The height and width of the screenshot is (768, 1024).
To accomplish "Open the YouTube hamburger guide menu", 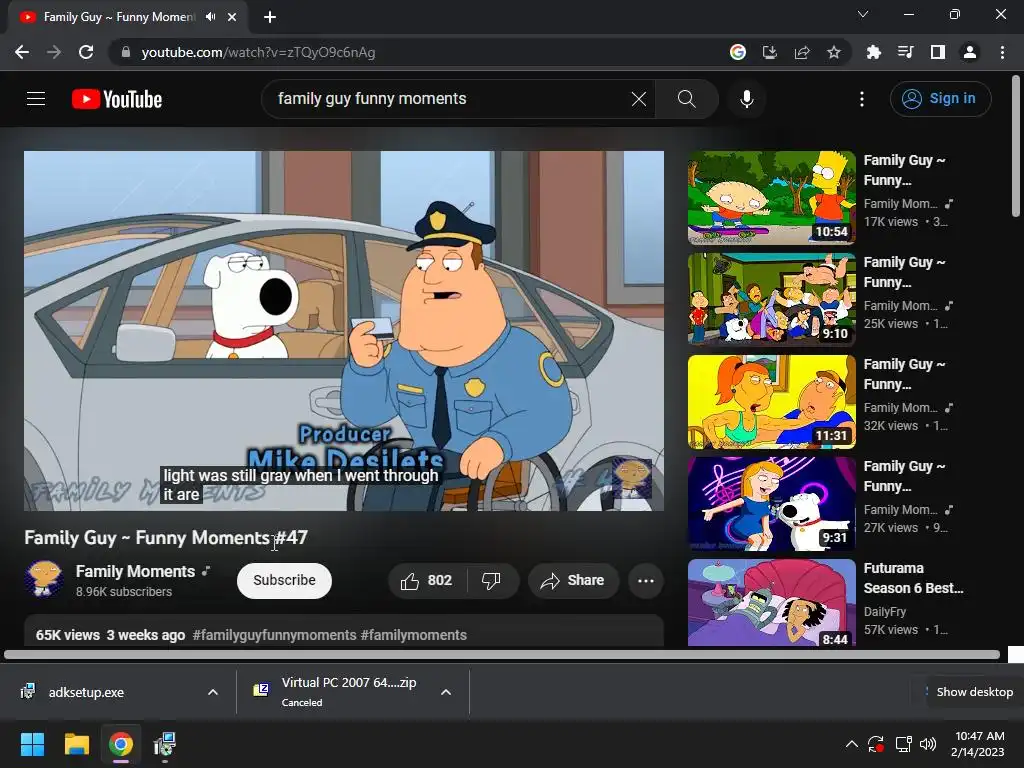I will [36, 99].
